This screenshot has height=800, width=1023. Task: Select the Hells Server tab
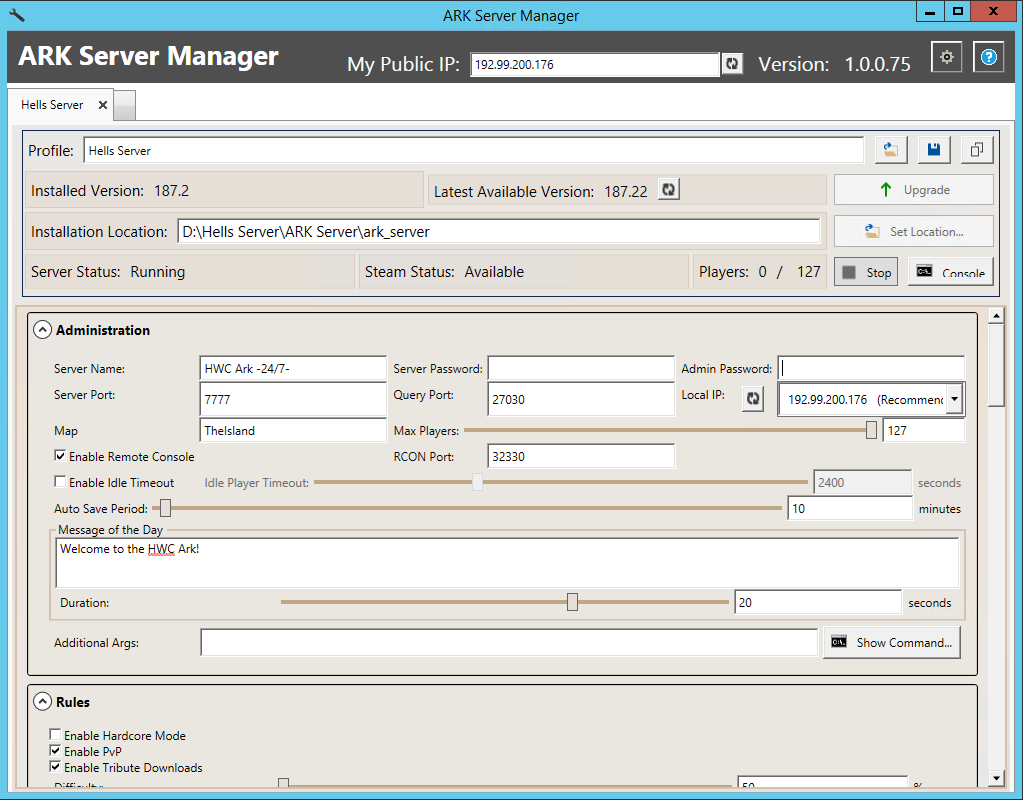click(x=52, y=105)
